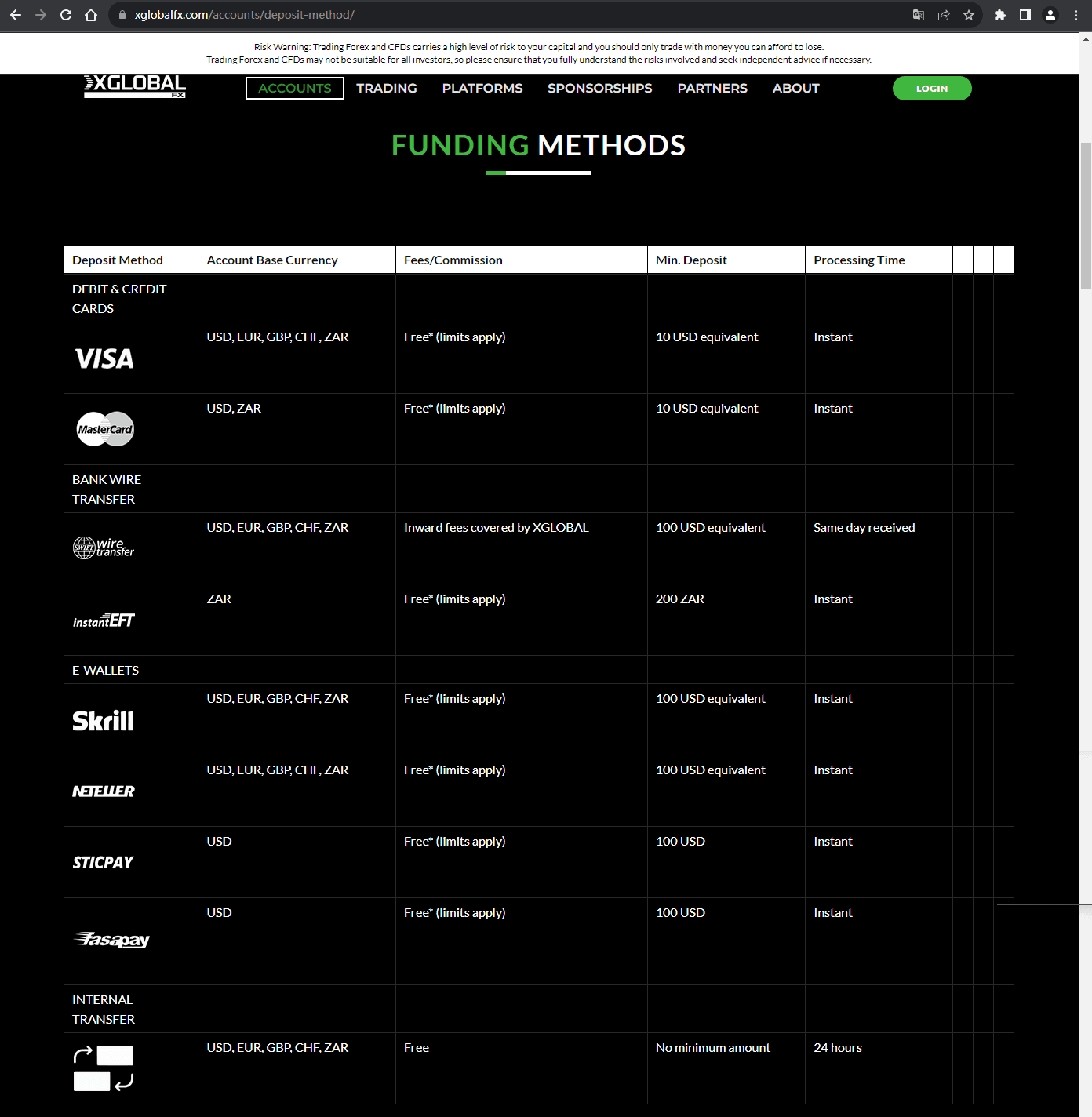The width and height of the screenshot is (1092, 1117).
Task: Open the translate page icon
Action: point(919,15)
